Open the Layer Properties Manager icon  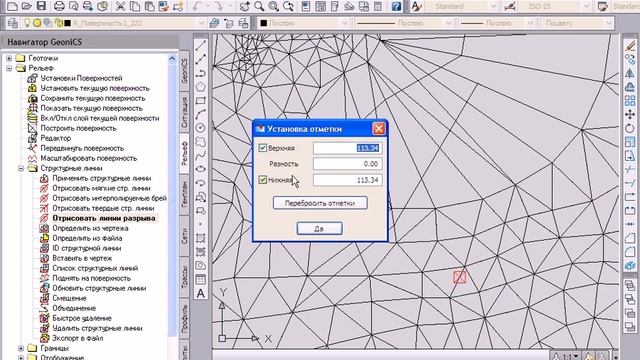(13, 23)
